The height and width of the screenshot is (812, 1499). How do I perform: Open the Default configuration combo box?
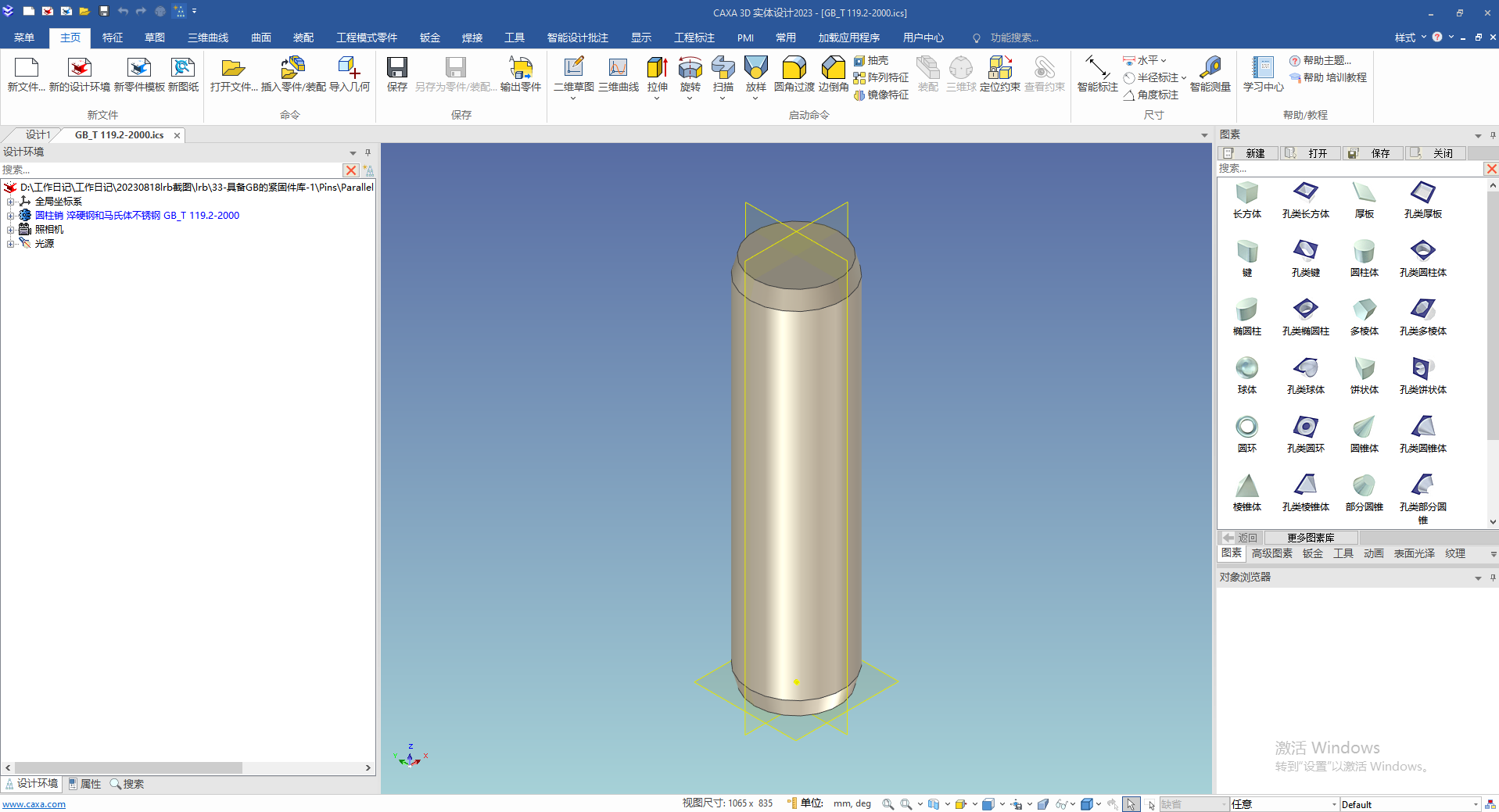[1410, 804]
